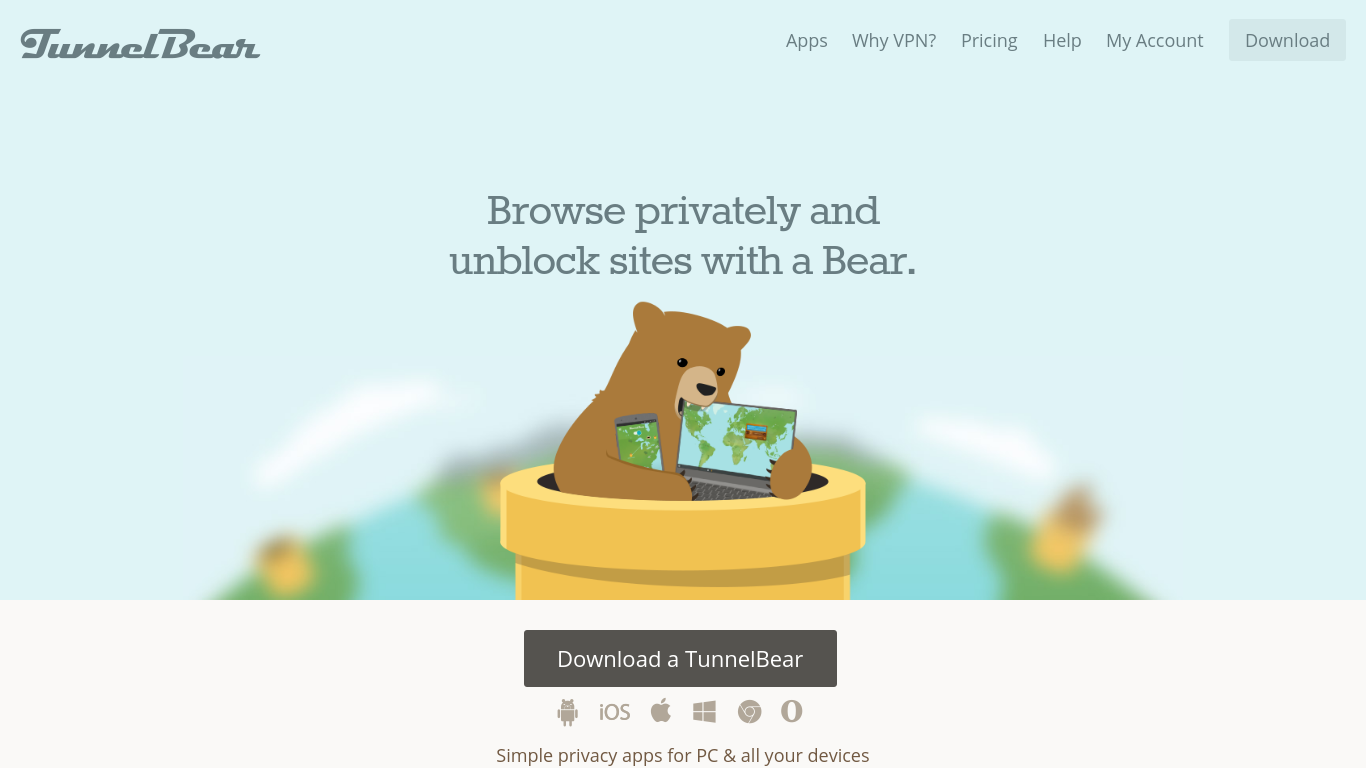Click the Browse privately headline text
The height and width of the screenshot is (768, 1366).
pos(683,236)
